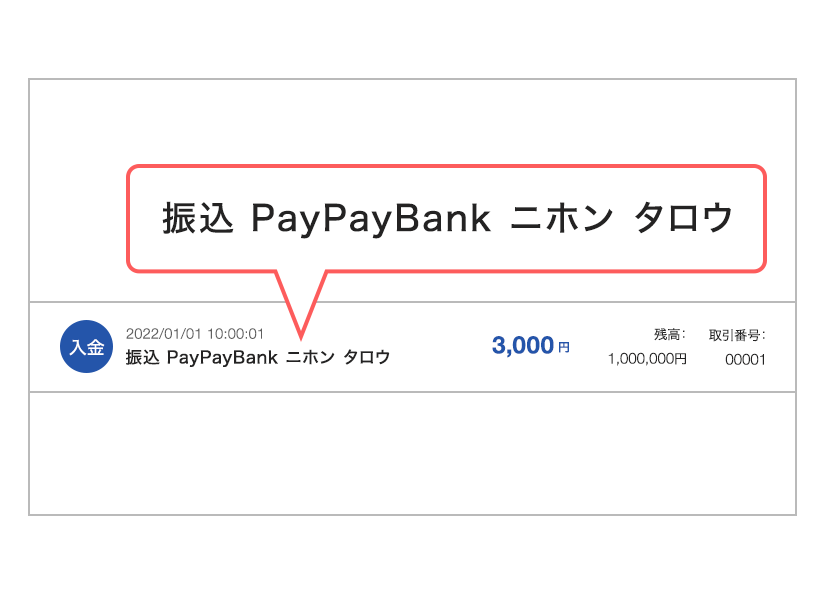This screenshot has height=608, width=824.
Task: Click the 1,000,000円 balance value
Action: (647, 359)
